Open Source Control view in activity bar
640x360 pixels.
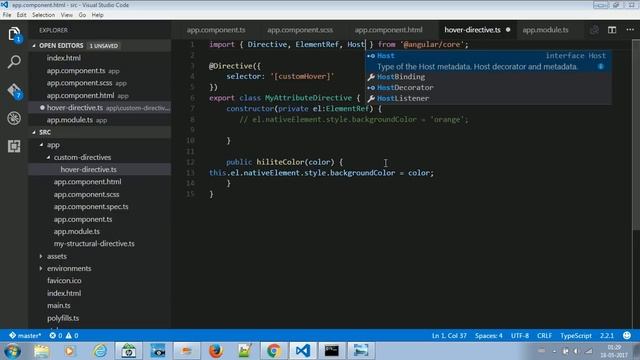[14, 91]
